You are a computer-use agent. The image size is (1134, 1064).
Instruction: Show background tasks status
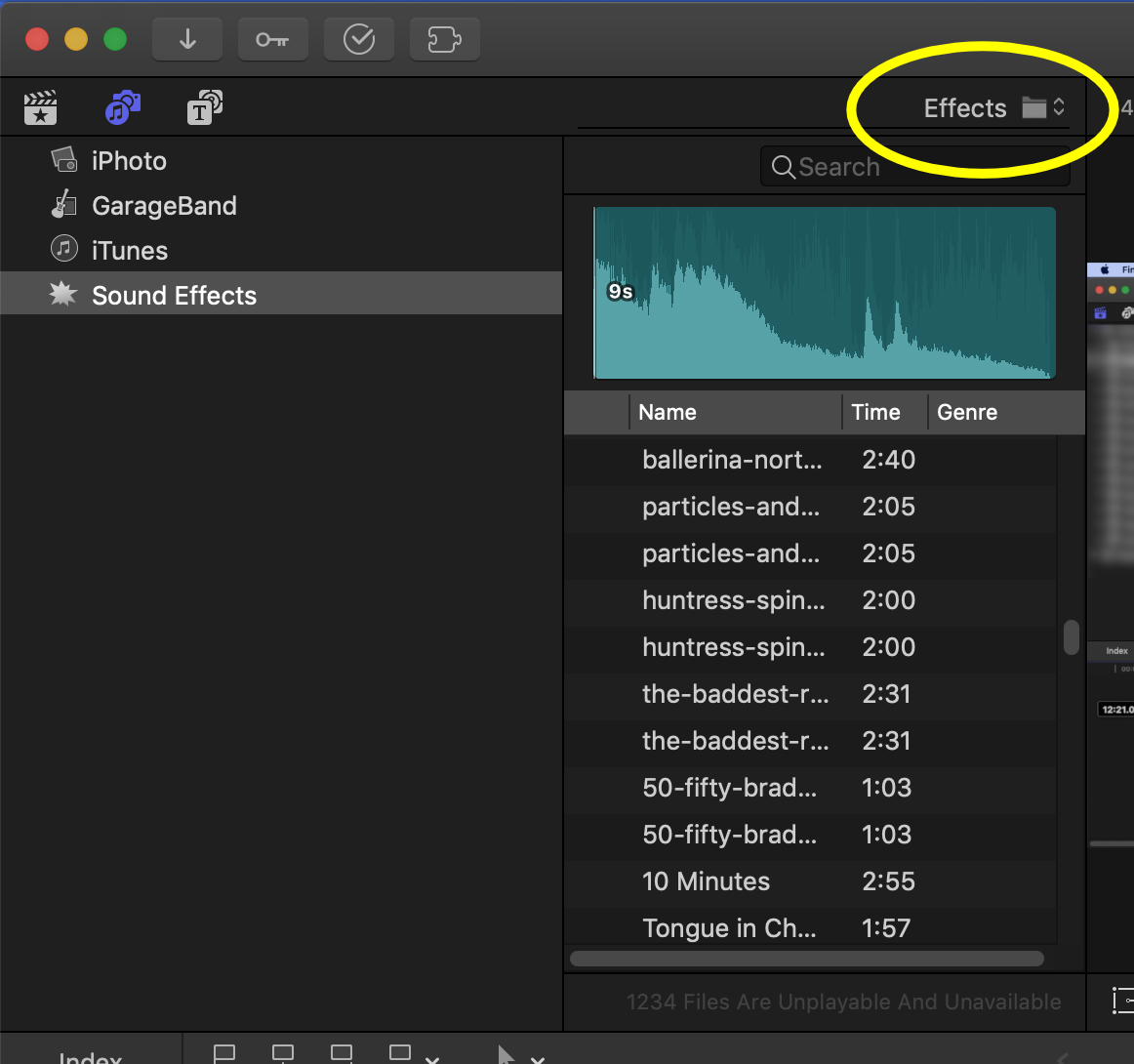pos(358,39)
